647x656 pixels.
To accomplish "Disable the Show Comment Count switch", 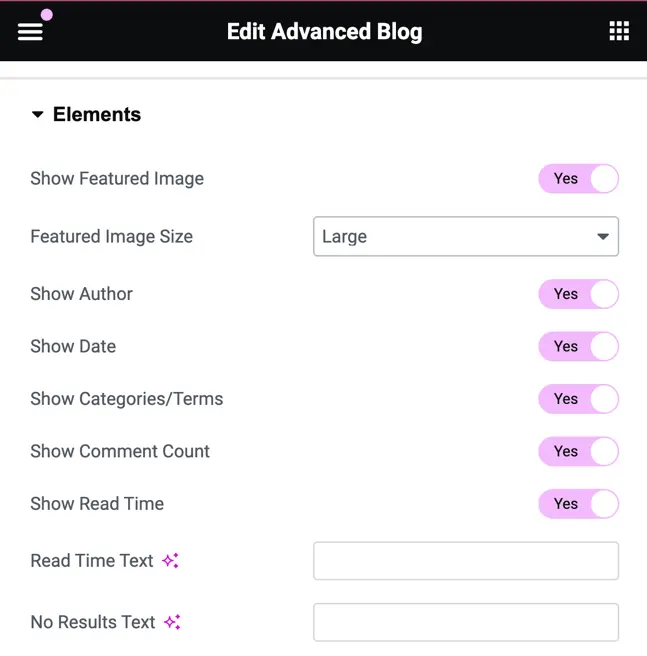I will (578, 451).
